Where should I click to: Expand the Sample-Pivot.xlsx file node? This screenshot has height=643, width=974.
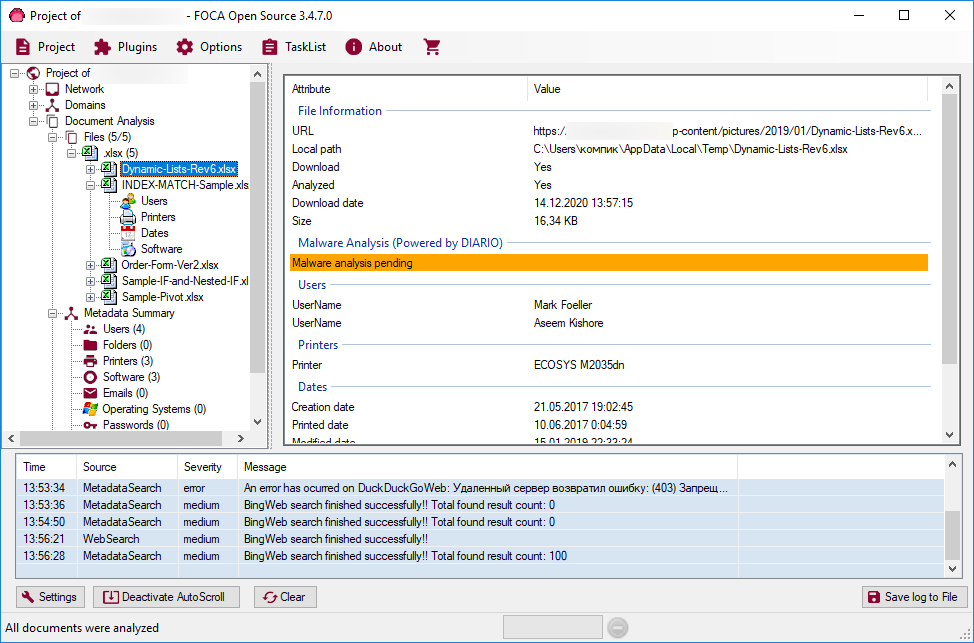click(x=91, y=298)
